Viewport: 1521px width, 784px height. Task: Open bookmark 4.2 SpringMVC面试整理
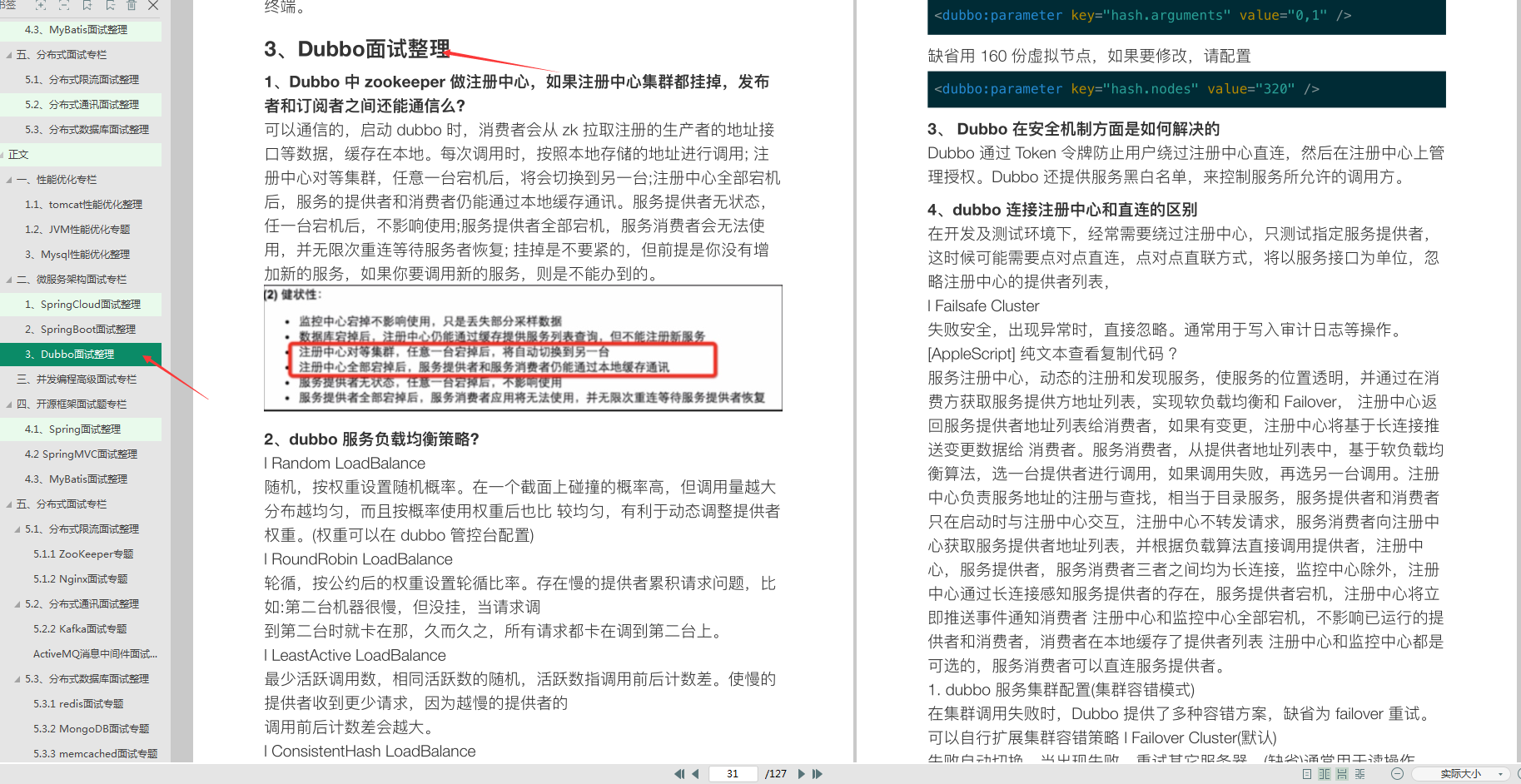[x=81, y=454]
